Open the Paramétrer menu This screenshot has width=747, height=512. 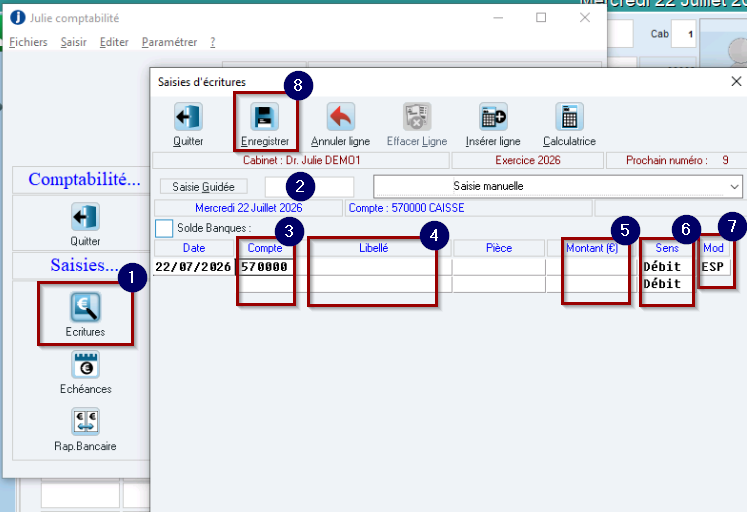[x=169, y=42]
